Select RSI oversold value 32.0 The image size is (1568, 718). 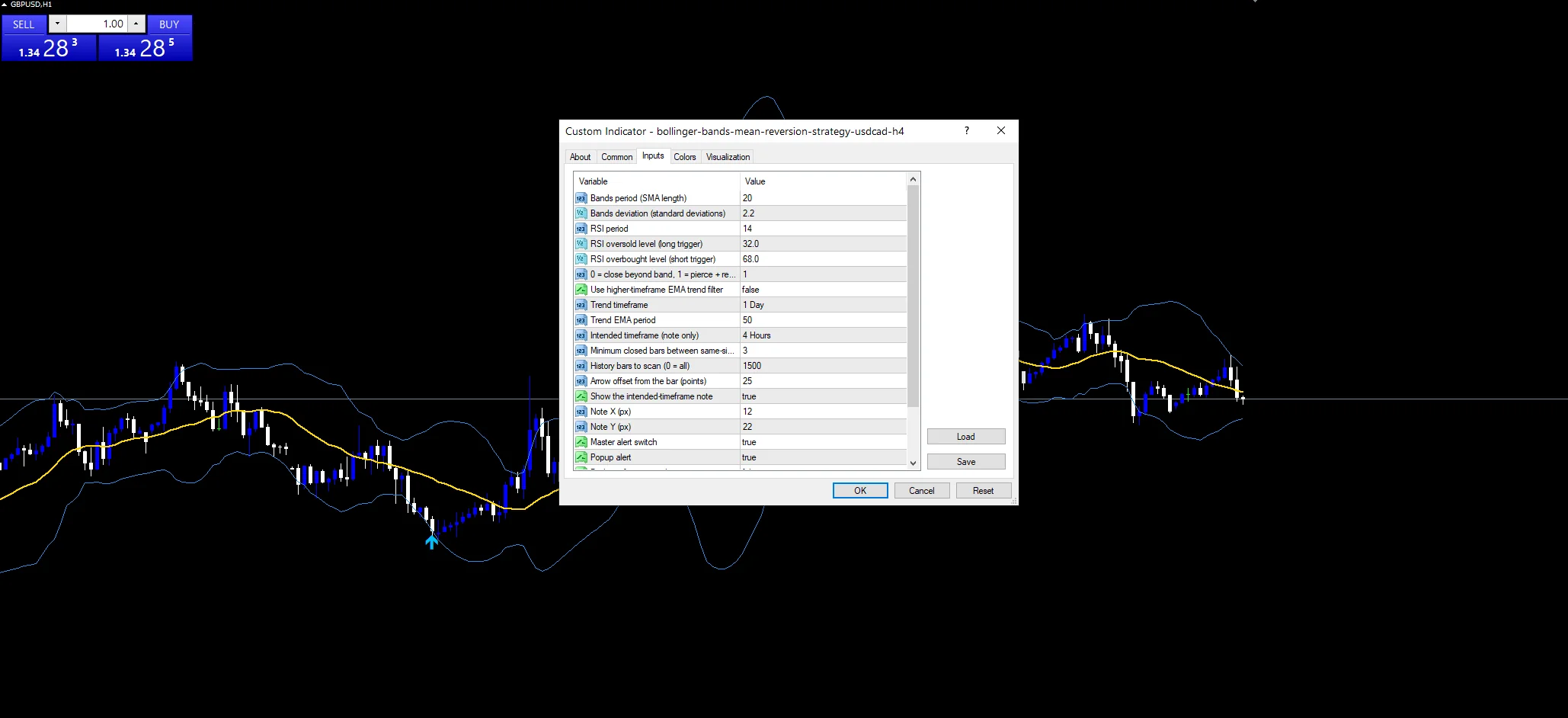tap(823, 244)
